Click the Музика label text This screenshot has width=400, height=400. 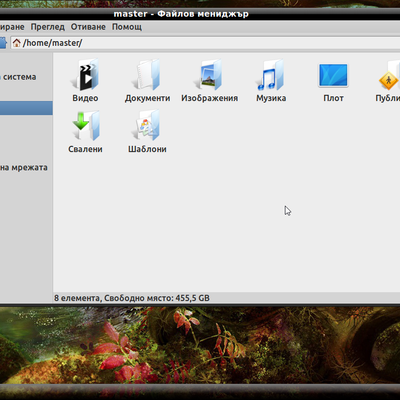271,98
